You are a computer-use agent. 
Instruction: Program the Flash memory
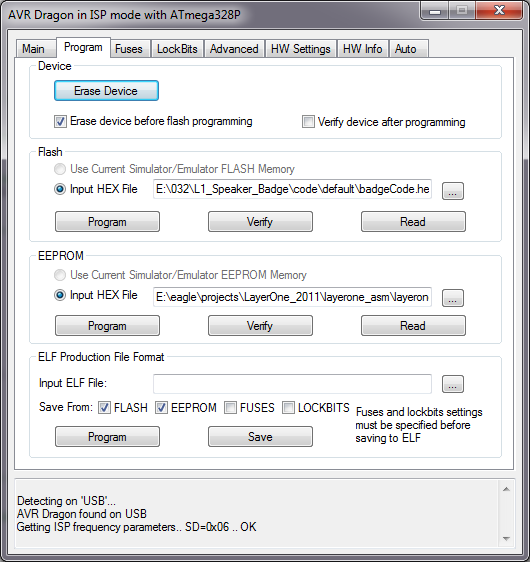[x=107, y=222]
